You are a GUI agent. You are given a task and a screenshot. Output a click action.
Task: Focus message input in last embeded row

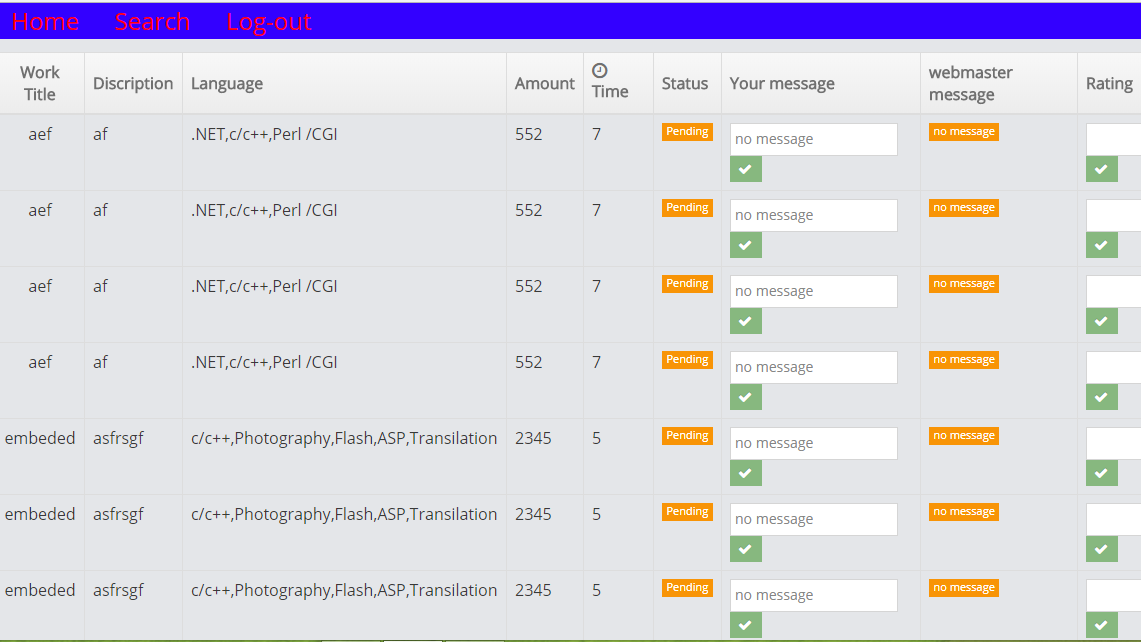pyautogui.click(x=813, y=596)
